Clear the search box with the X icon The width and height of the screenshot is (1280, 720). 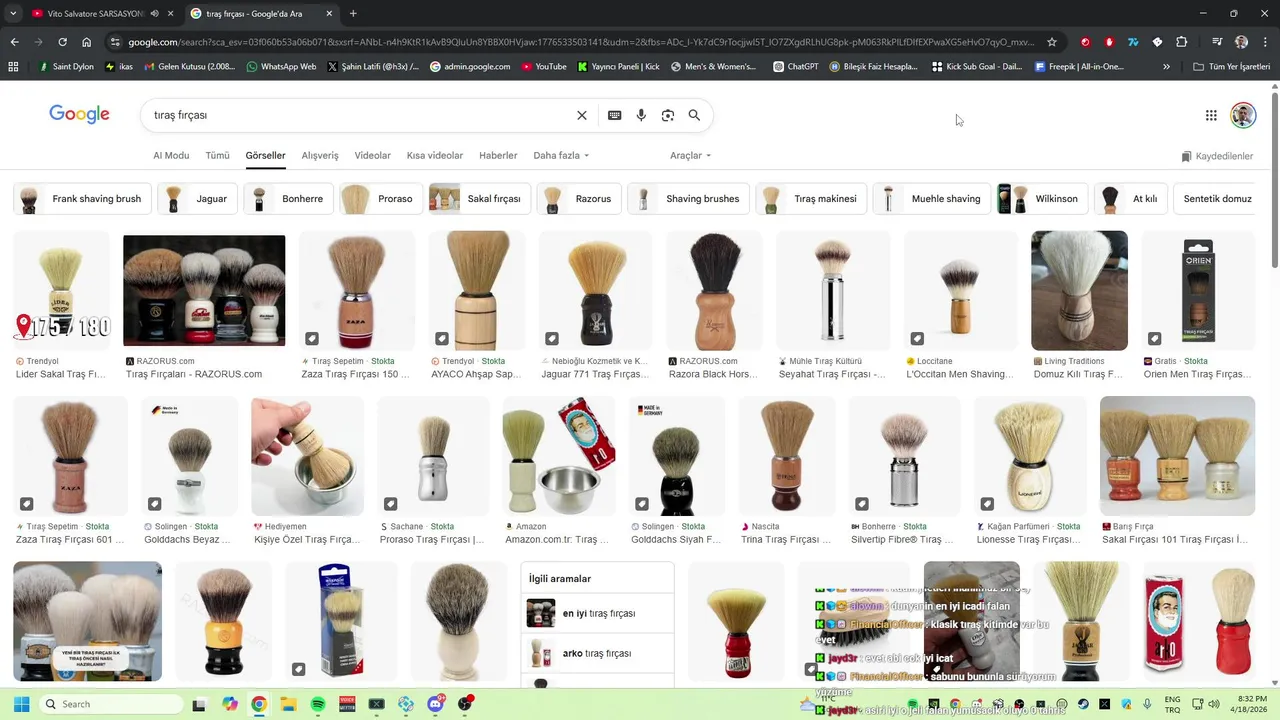point(582,115)
